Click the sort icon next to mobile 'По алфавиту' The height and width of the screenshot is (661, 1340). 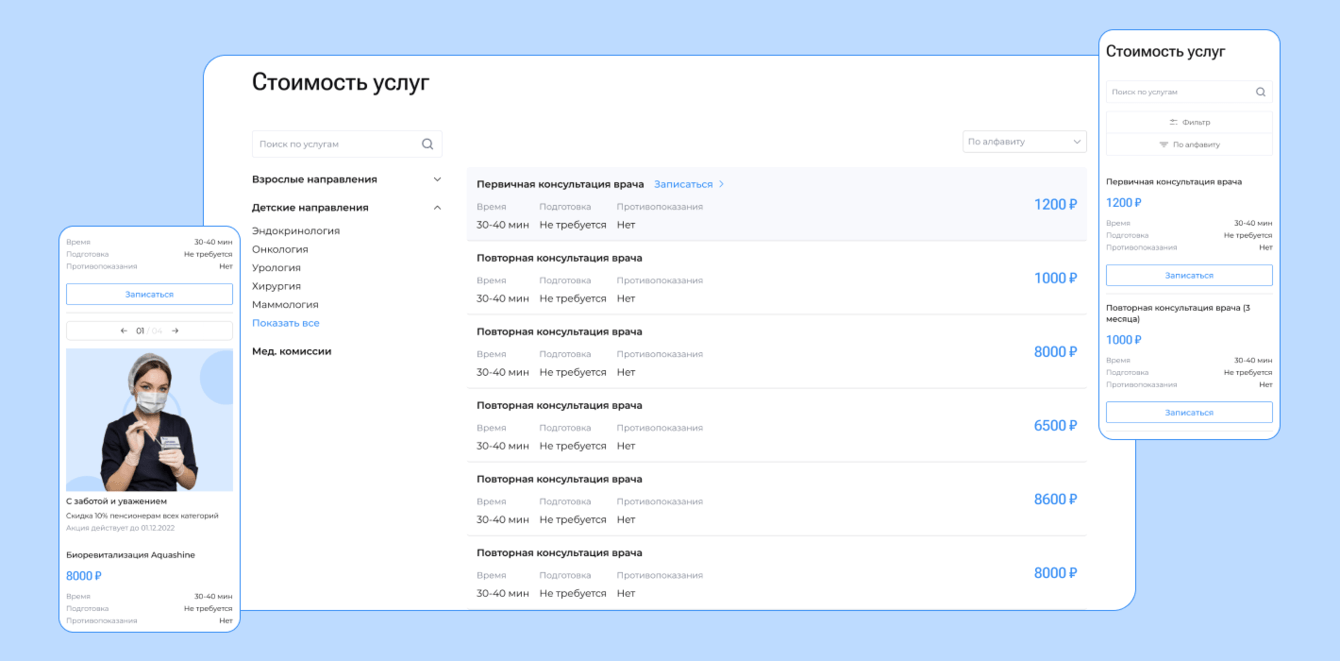[1163, 145]
